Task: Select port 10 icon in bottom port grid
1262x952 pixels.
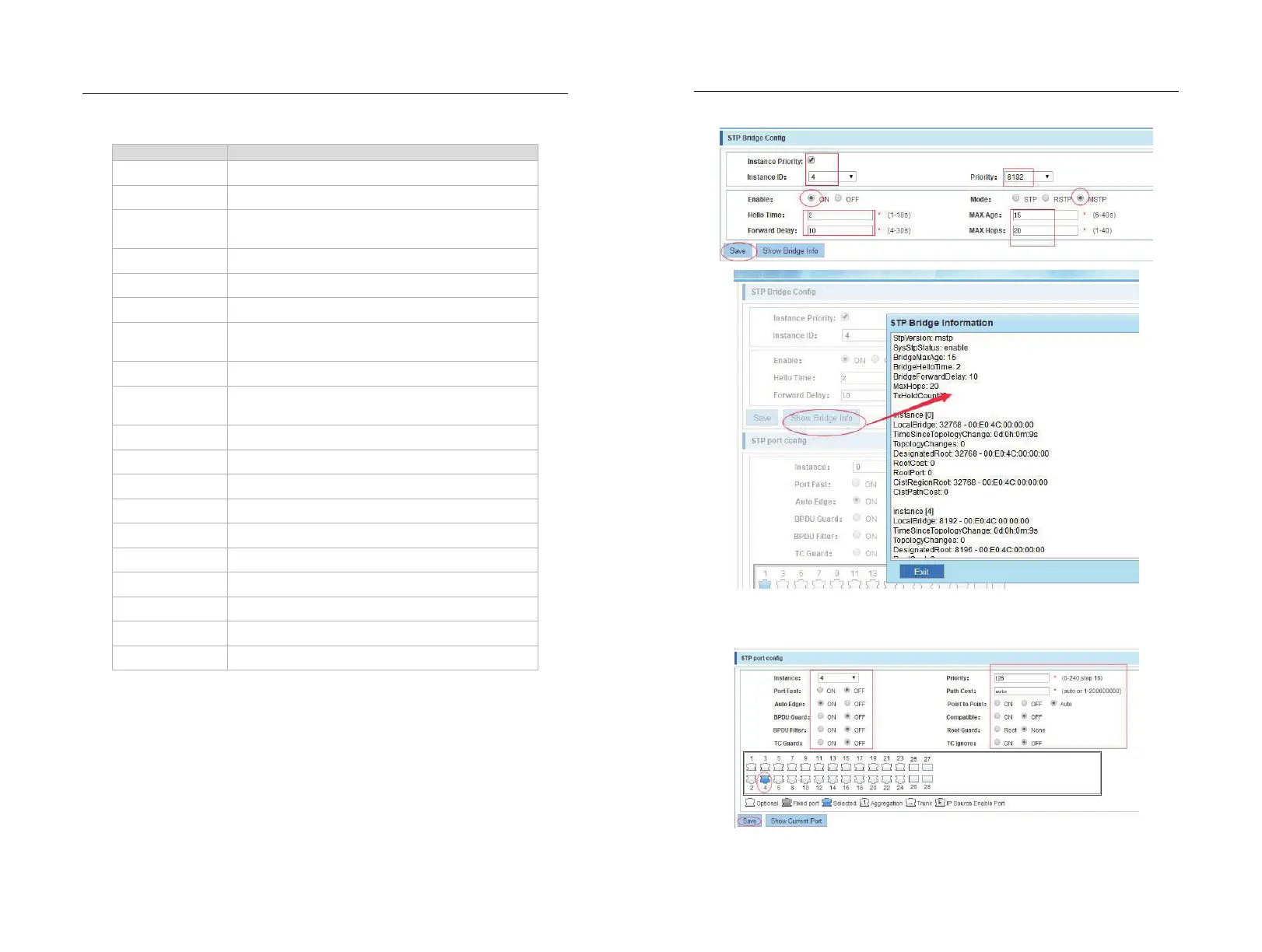Action: click(x=805, y=779)
